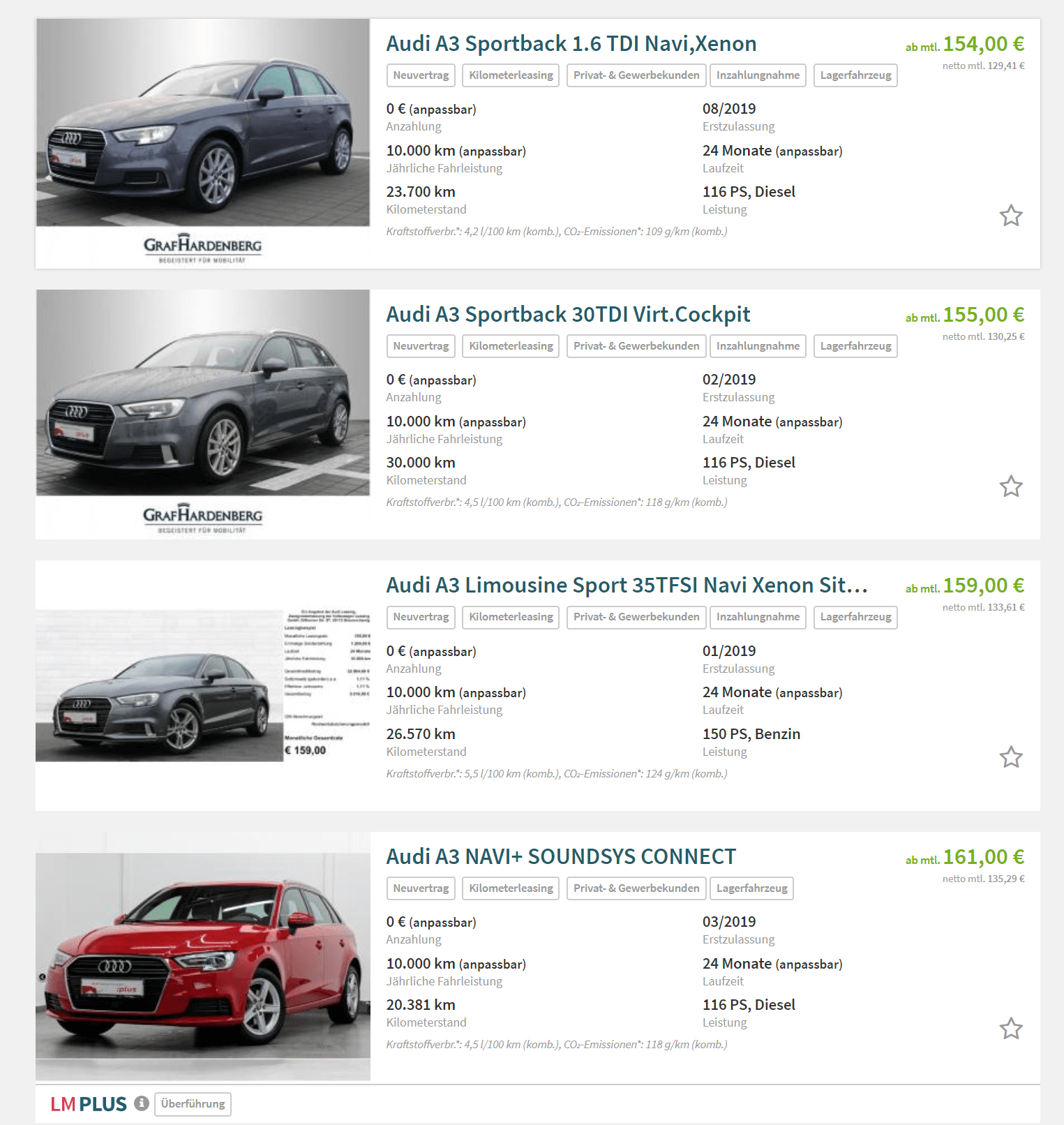Screen dimensions: 1064x1125
Task: Click the 23.700 km Kilometerstand value
Action: point(421,192)
